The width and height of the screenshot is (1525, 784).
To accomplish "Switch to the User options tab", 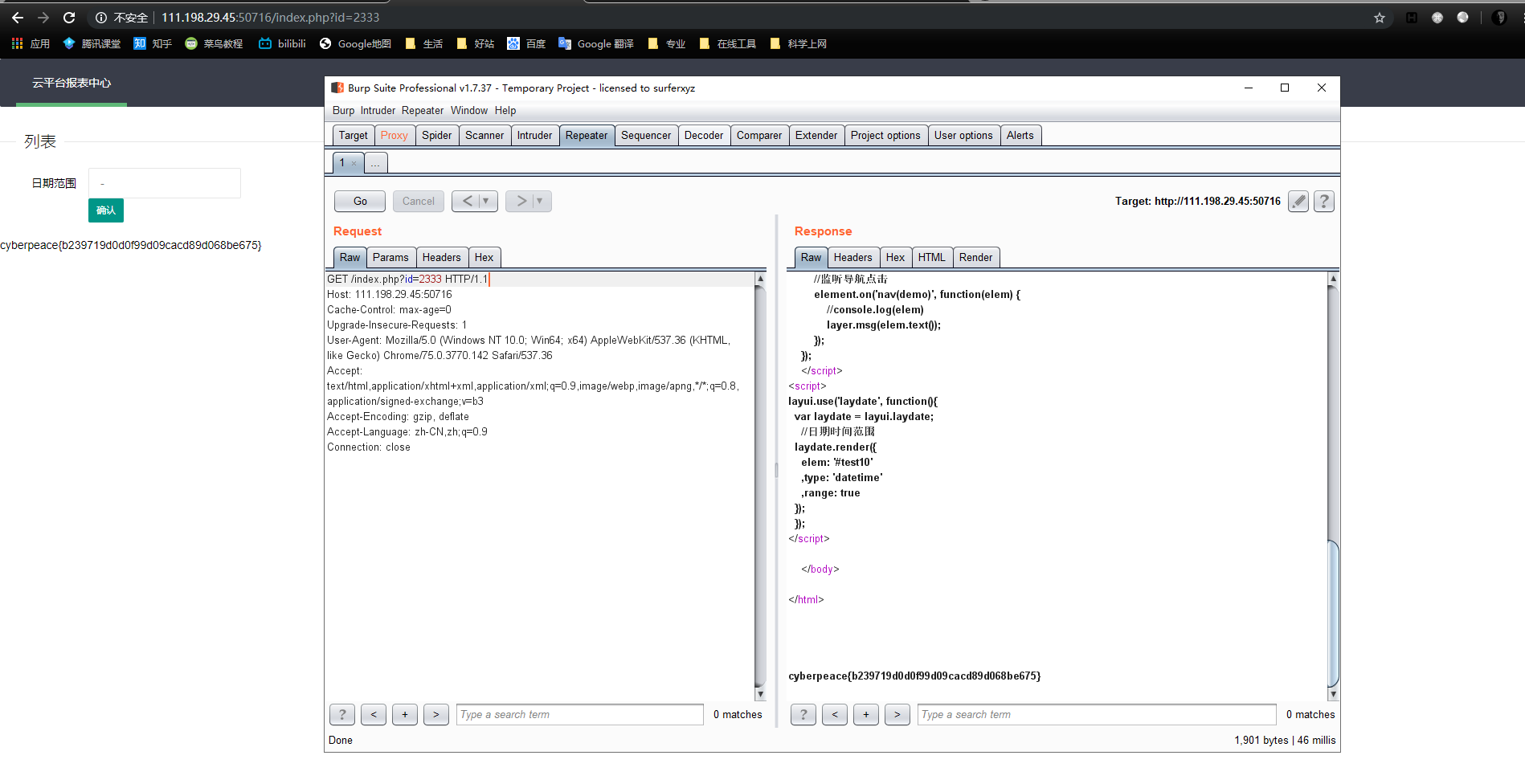I will (963, 136).
